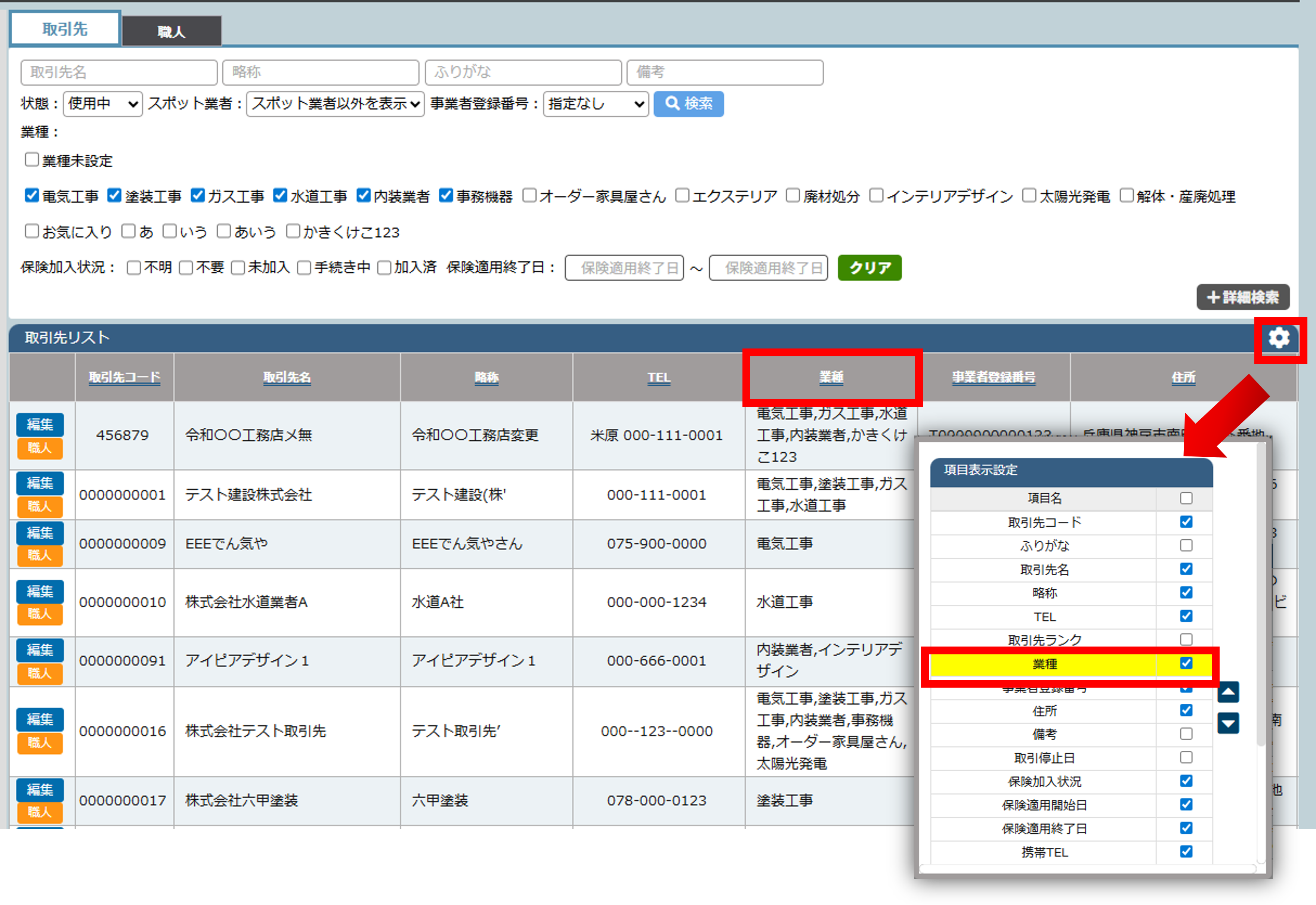Screen dimensions: 1316x905
Task: Switch to the 職人 tab
Action: [x=171, y=31]
